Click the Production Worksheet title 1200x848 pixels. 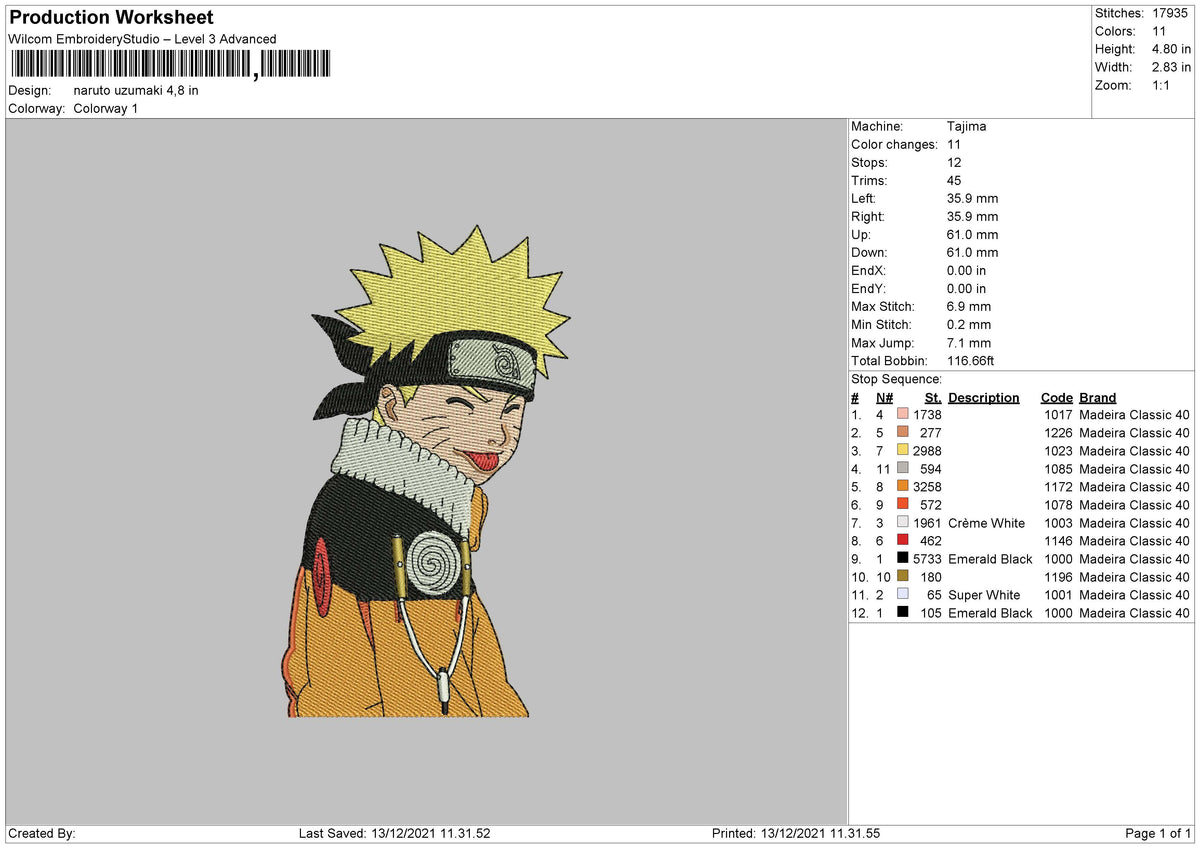pos(111,18)
